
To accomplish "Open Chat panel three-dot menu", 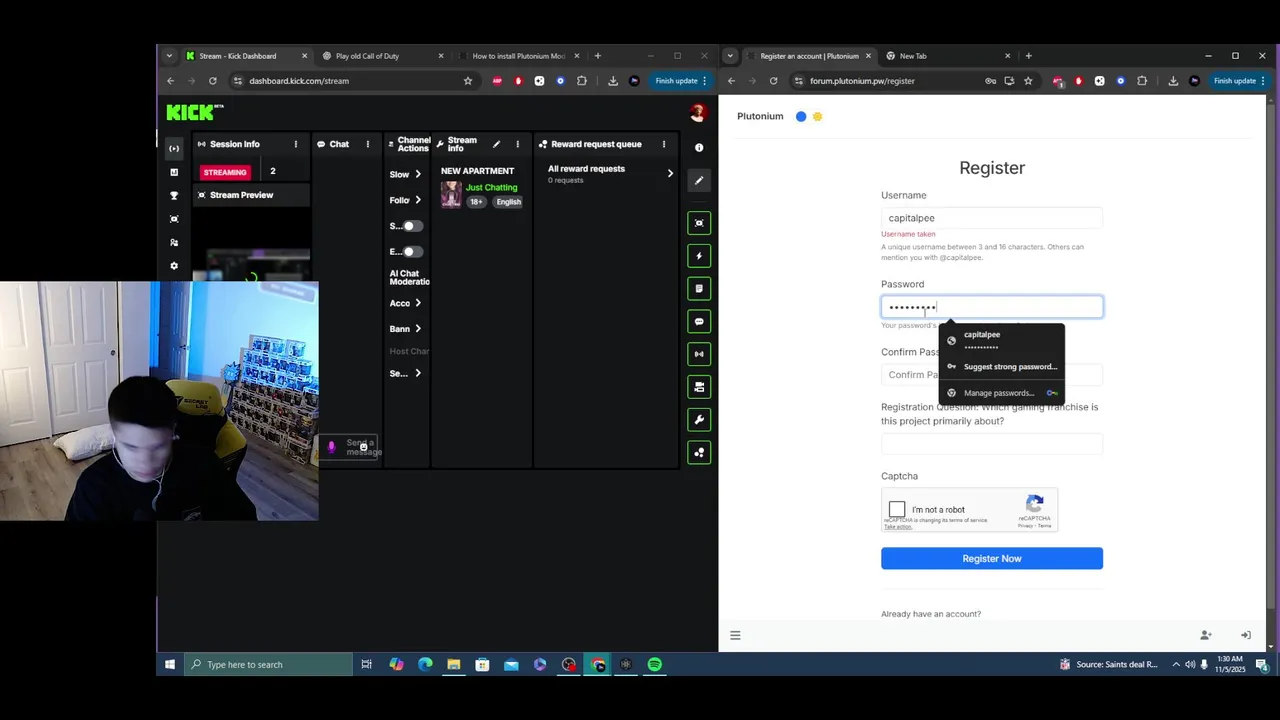I will pyautogui.click(x=367, y=144).
